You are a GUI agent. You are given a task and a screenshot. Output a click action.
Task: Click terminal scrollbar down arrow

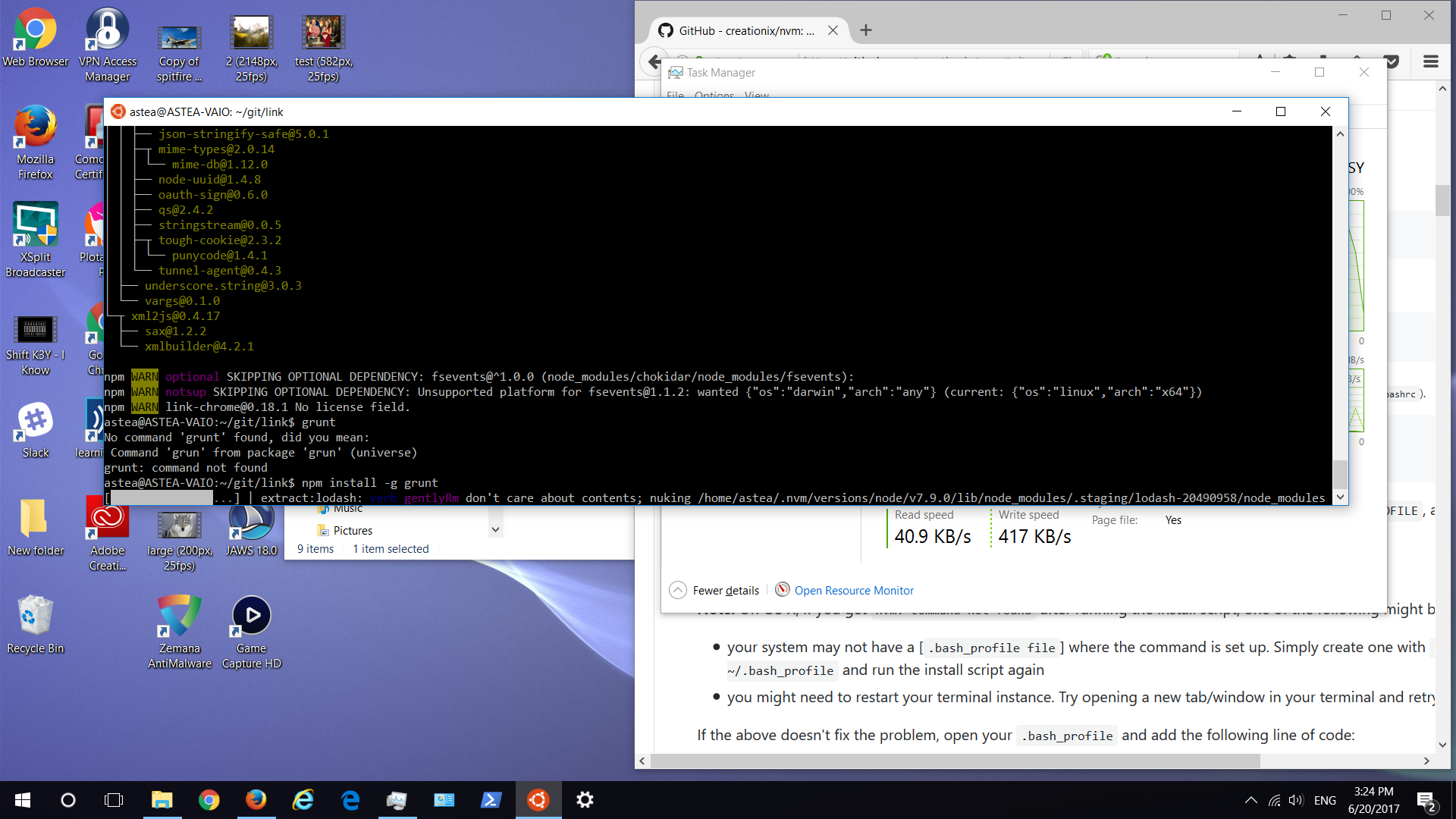pyautogui.click(x=1340, y=497)
